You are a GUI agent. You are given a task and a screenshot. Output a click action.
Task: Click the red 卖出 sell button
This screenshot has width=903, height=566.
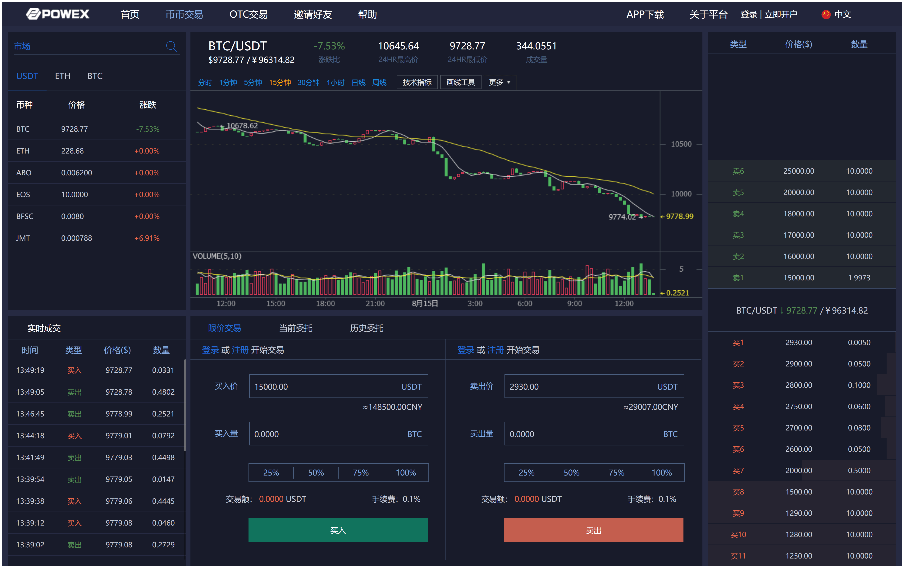(x=594, y=530)
